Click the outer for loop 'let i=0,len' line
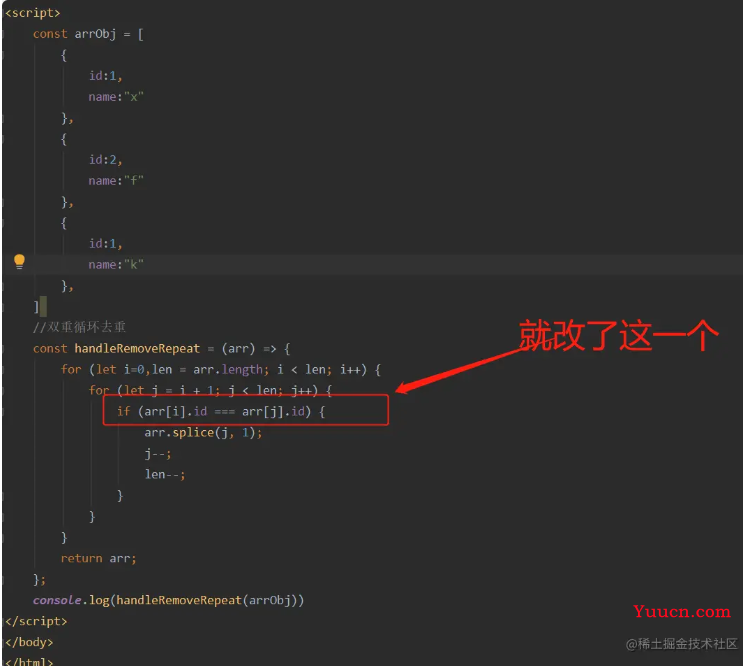This screenshot has width=743, height=666. [x=221, y=369]
